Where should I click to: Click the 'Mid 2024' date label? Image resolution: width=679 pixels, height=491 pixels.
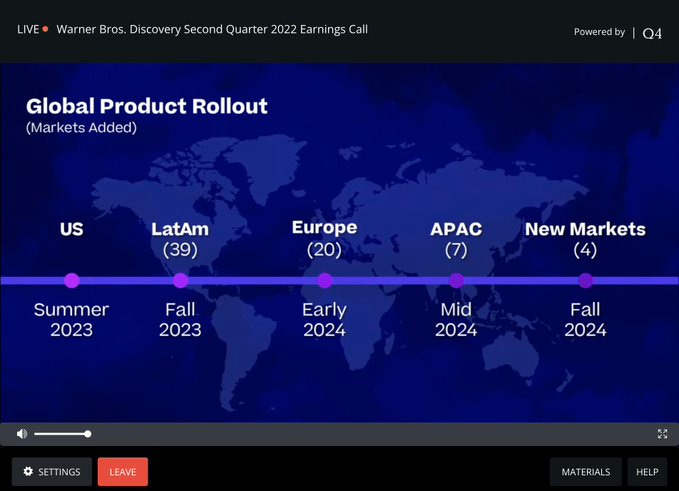[456, 320]
